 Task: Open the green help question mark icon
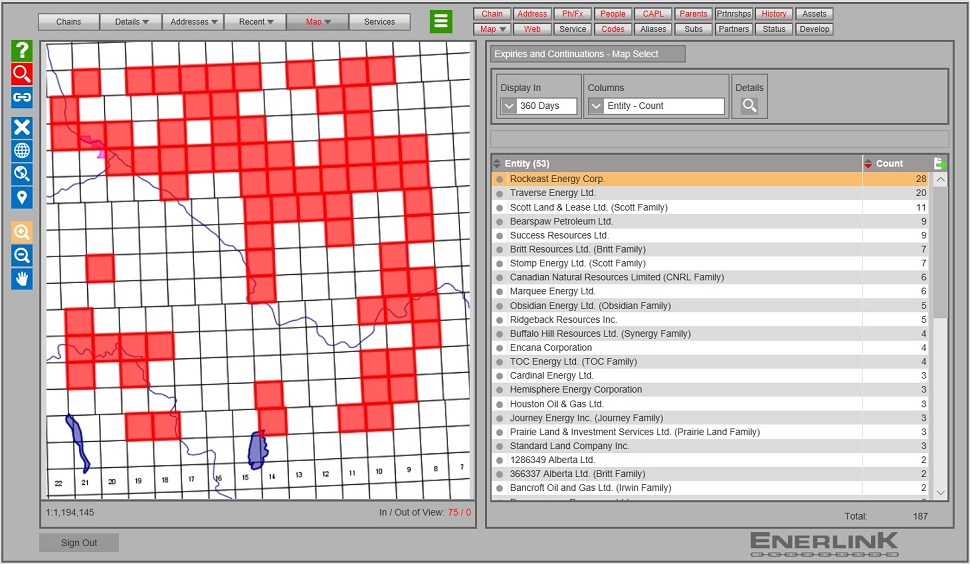22,51
